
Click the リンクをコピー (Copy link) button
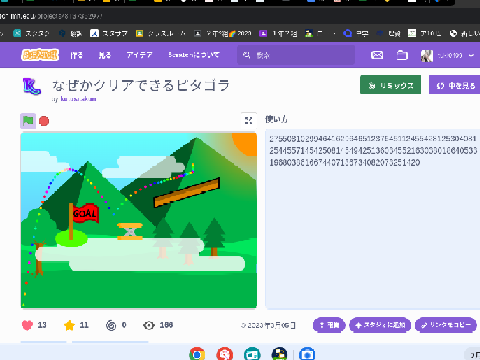(x=446, y=325)
